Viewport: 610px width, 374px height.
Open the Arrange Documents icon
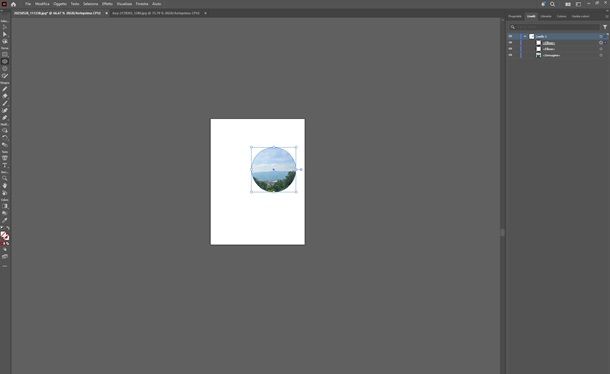[568, 4]
